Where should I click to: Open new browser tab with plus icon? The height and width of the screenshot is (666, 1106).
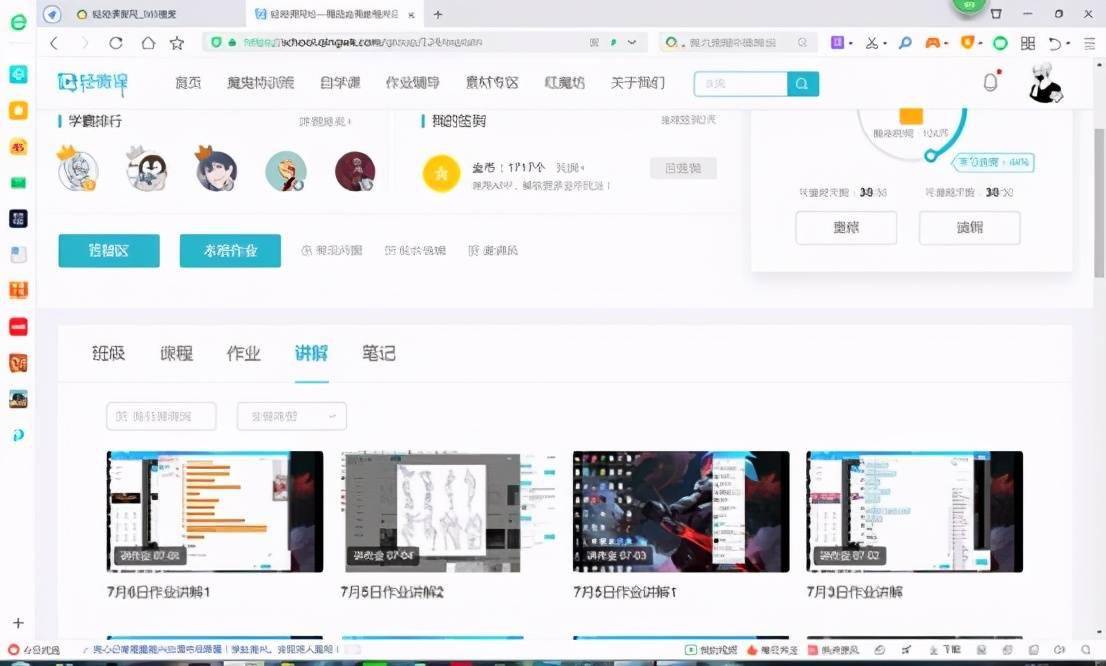(x=438, y=14)
